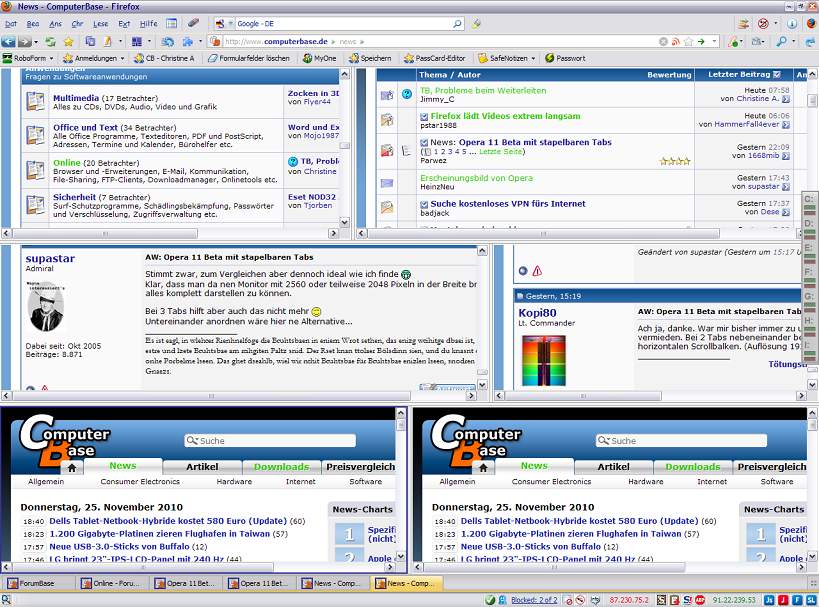Screen dimensions: 819x607
Task: Click the blue question mark icon beside TB thread
Action: [407, 95]
